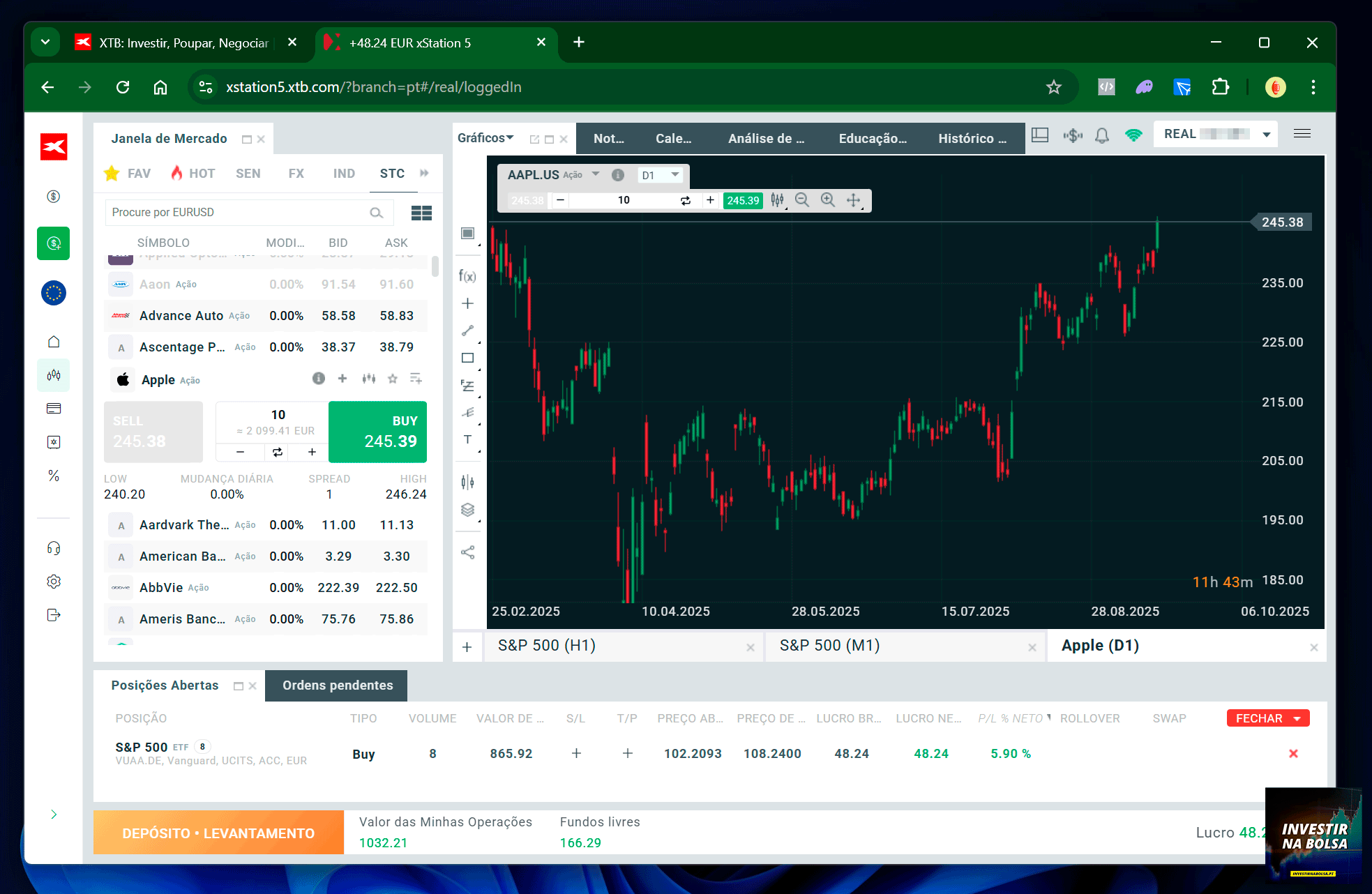
Task: Select the FAV market tab
Action: coord(128,173)
